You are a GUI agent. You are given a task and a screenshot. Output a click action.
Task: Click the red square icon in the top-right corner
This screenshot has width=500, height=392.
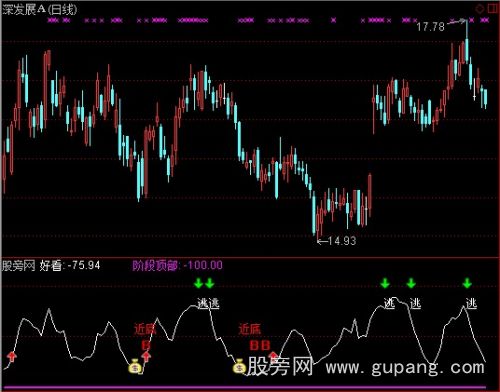pyautogui.click(x=493, y=8)
